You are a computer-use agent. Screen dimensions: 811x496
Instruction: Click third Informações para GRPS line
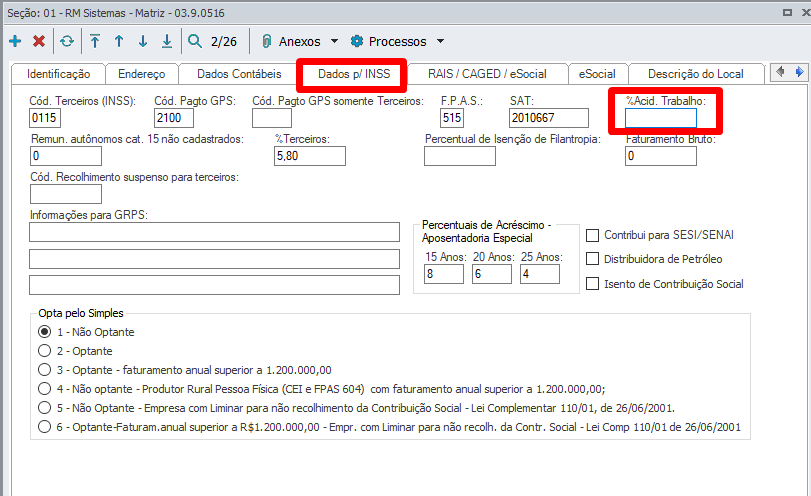[x=214, y=285]
